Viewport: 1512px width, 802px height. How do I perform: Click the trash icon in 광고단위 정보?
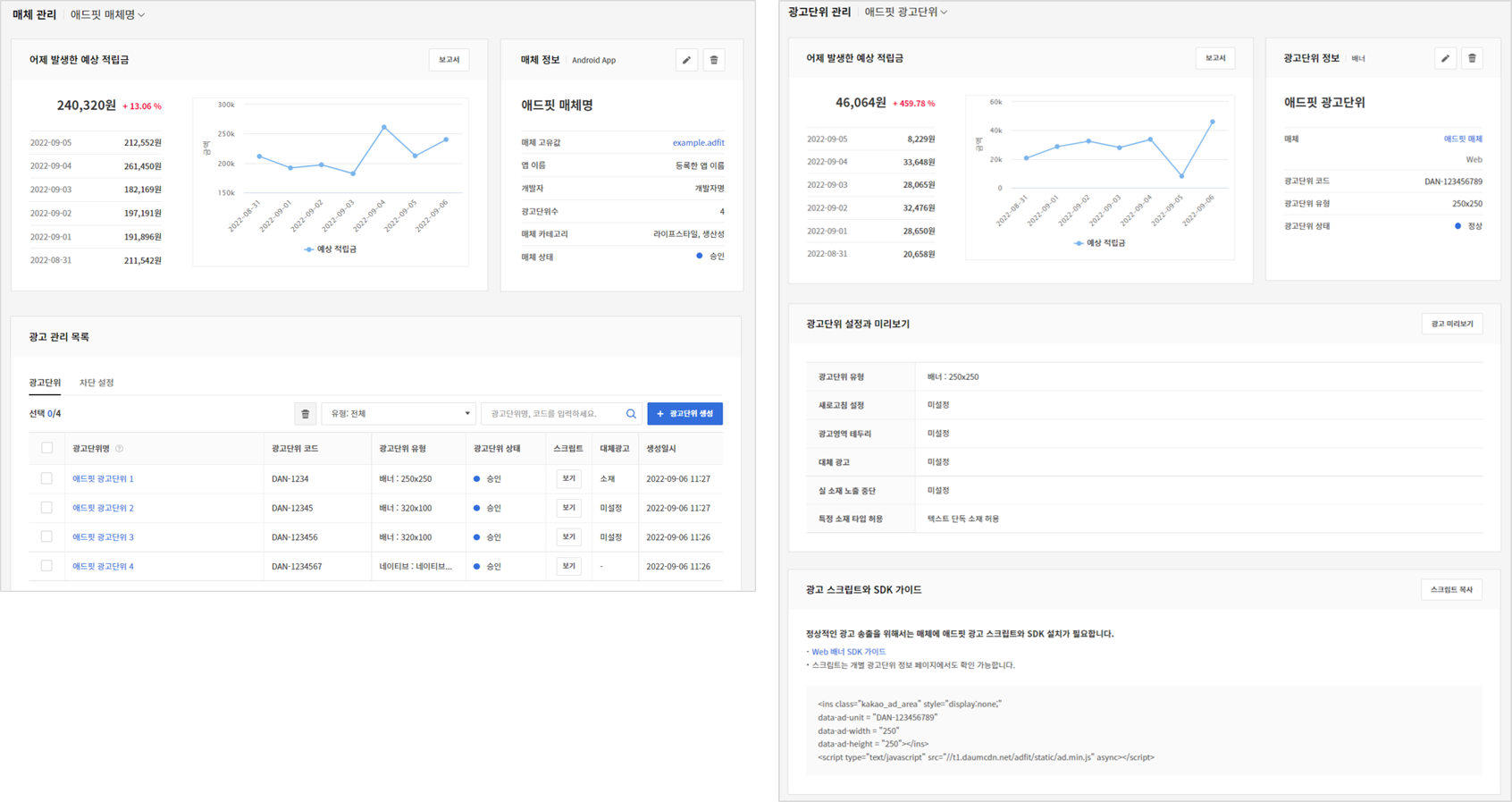(1472, 58)
